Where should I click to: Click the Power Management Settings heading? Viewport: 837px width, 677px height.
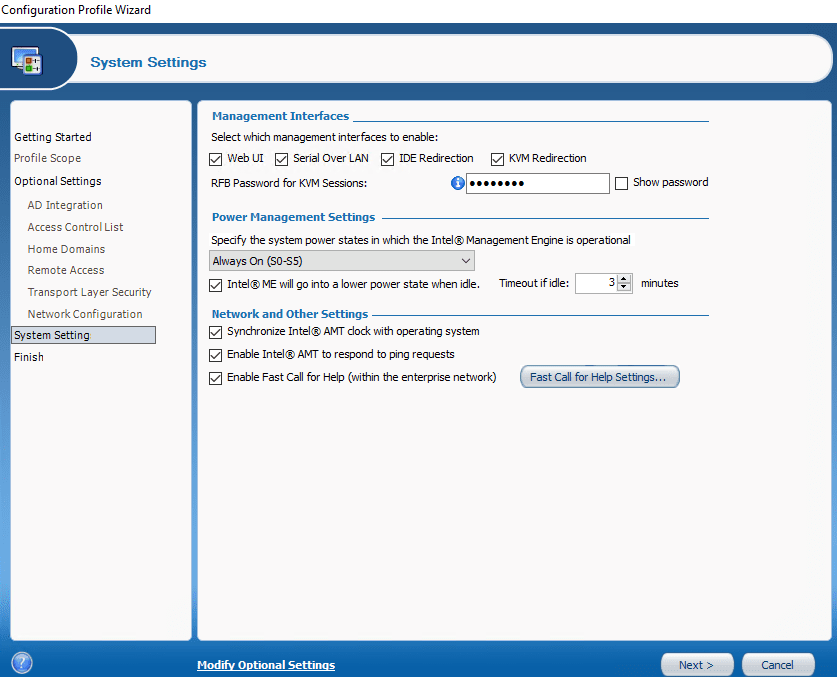pyautogui.click(x=294, y=217)
